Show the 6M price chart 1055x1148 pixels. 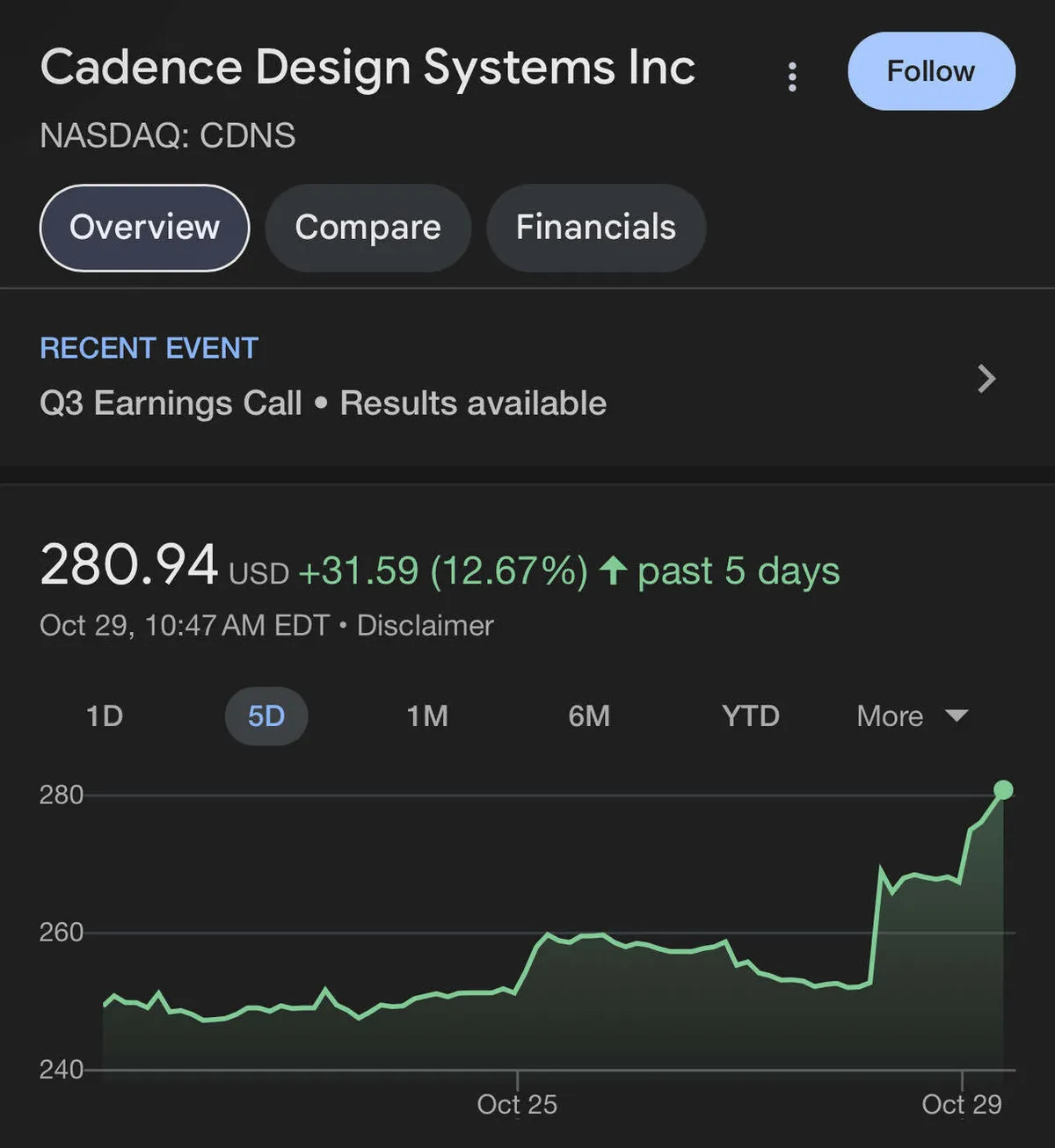tap(589, 716)
